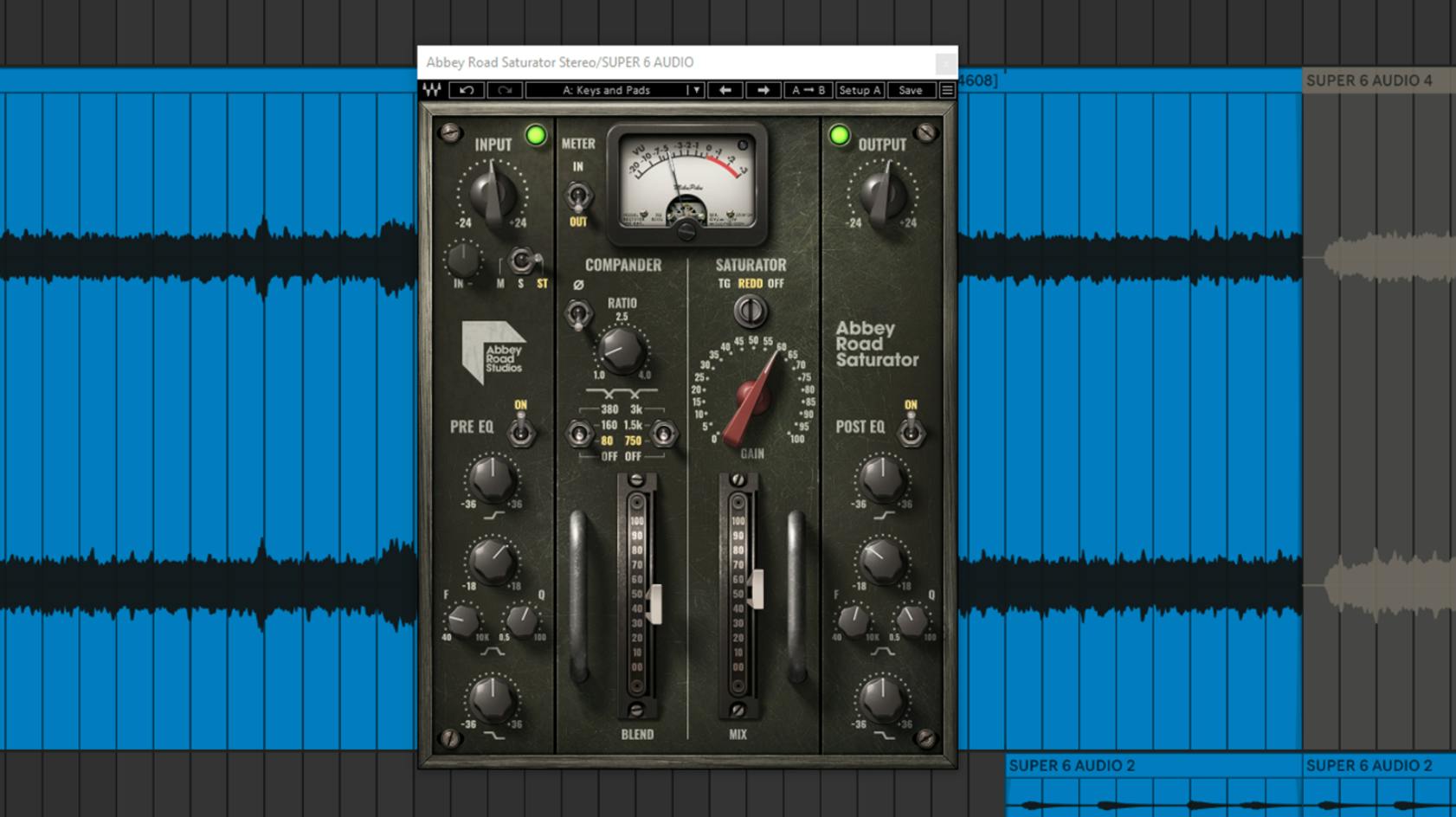Flip the Meter IN/OUT switch
The height and width of the screenshot is (817, 1456).
coord(578,196)
